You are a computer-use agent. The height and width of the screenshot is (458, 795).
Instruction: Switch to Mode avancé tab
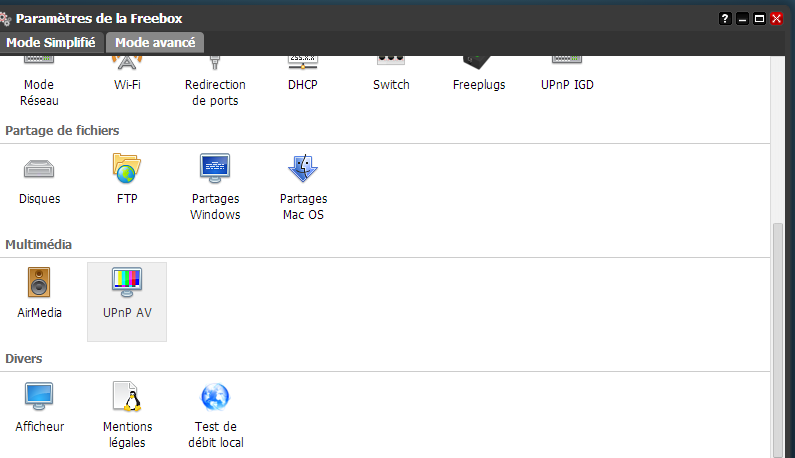(x=155, y=43)
